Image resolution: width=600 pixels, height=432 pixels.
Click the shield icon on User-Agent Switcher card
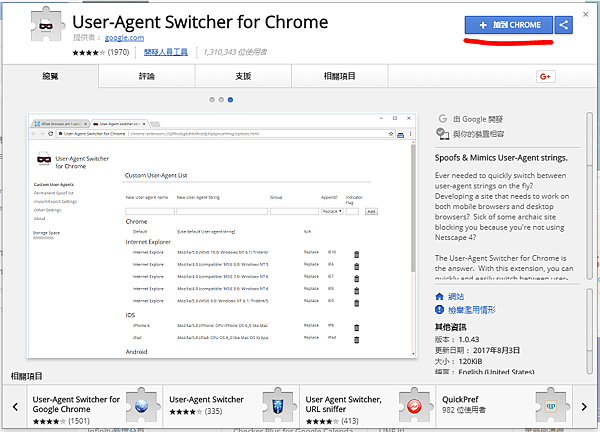click(x=278, y=406)
